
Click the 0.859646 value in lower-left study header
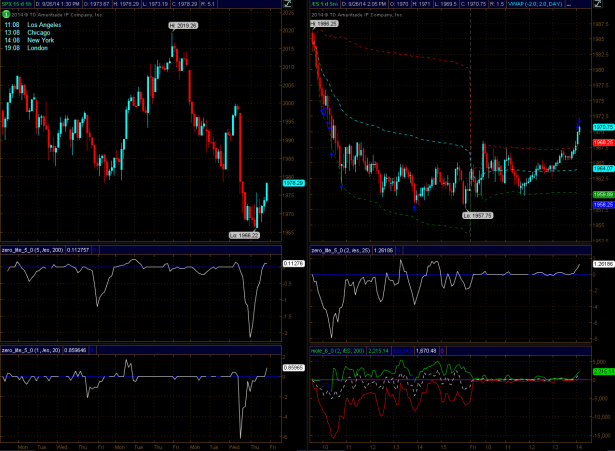pos(75,350)
